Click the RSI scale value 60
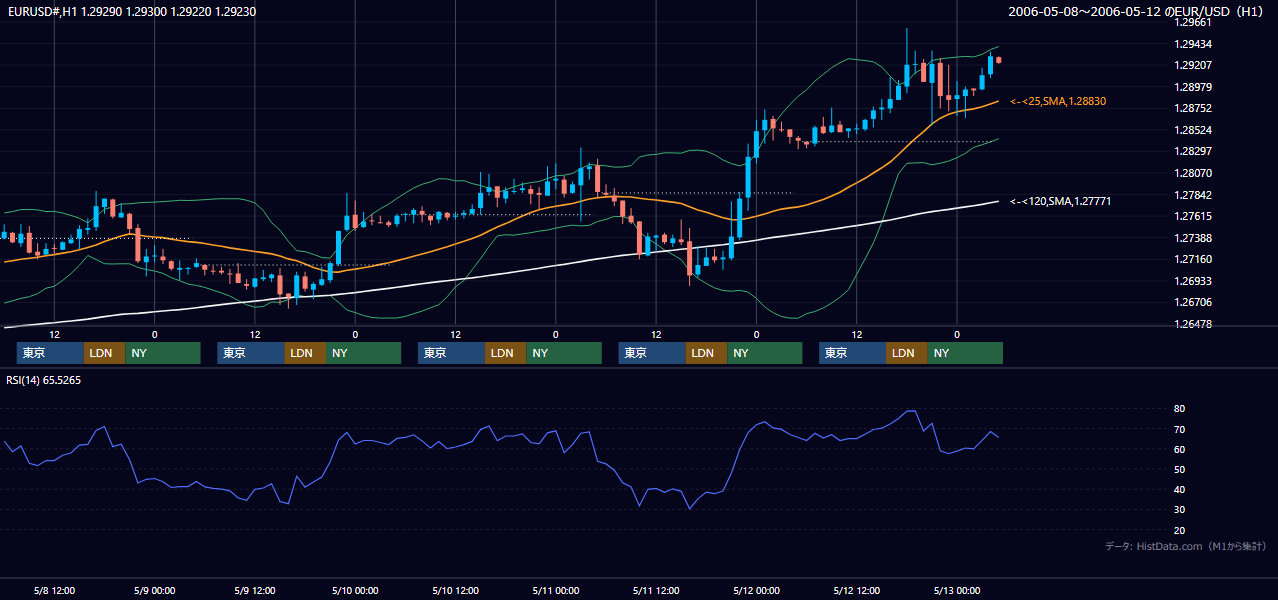 (x=1180, y=450)
